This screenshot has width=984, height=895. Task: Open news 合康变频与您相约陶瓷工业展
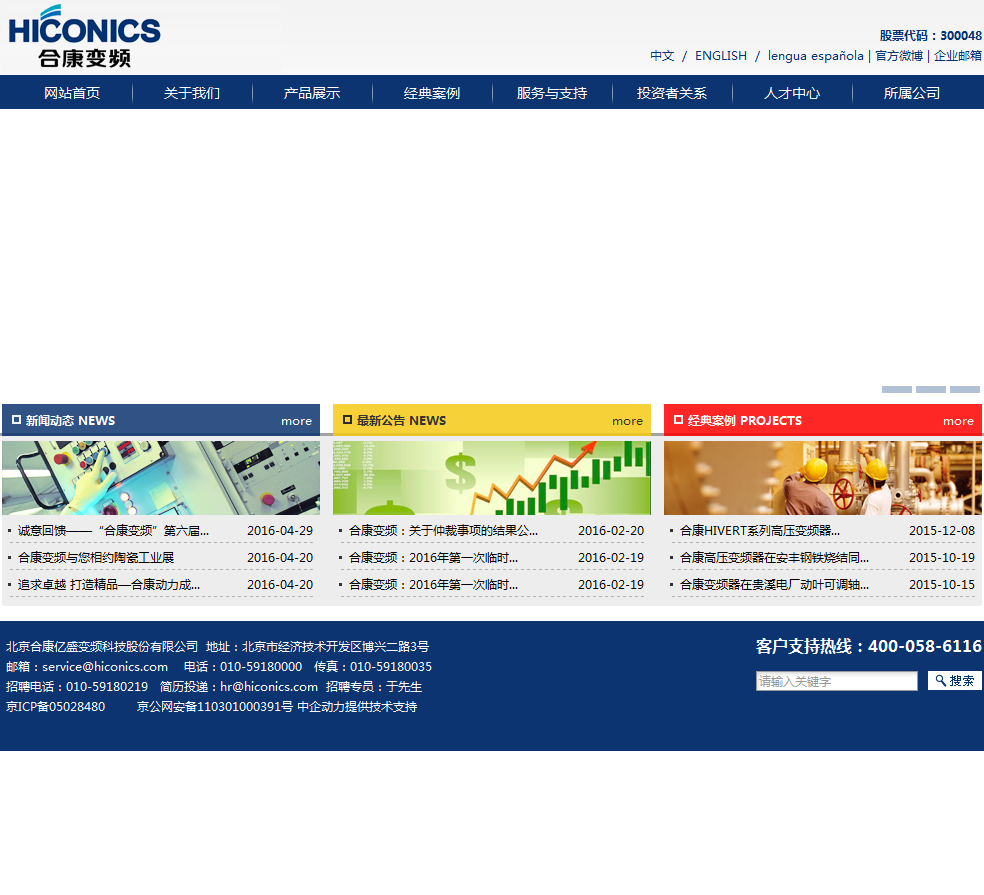click(x=96, y=558)
